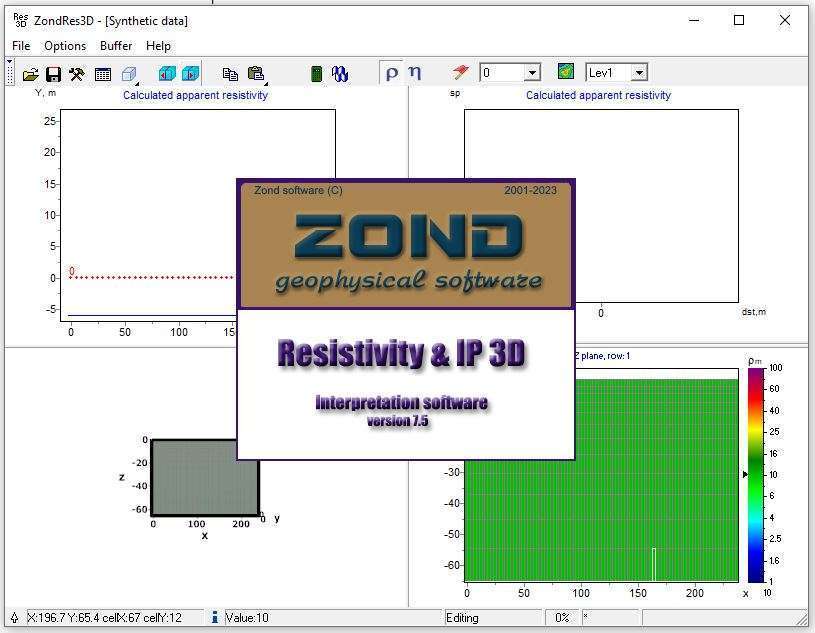Open the Help menu
This screenshot has width=815, height=633.
pos(158,45)
